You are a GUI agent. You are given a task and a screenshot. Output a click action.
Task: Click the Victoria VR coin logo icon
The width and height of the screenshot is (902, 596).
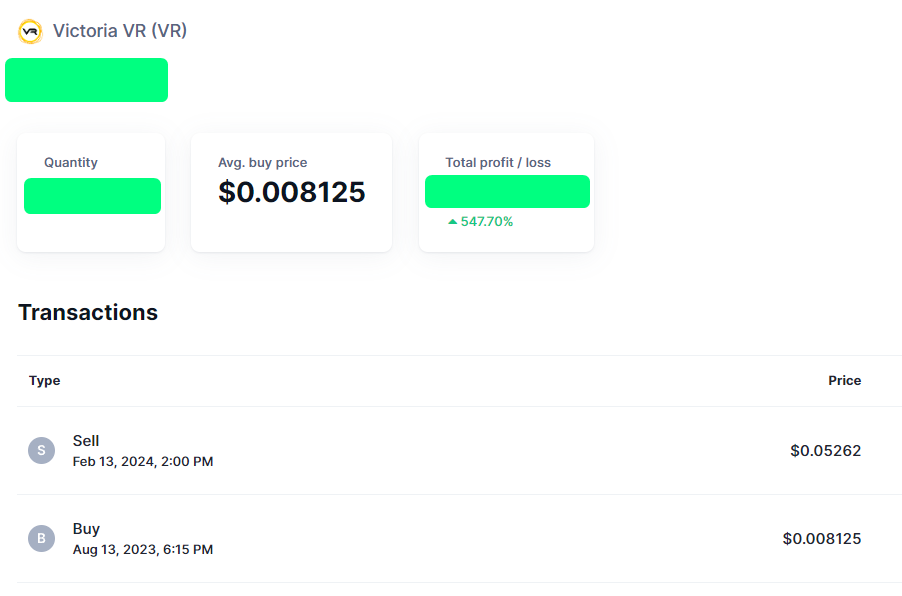coord(30,31)
